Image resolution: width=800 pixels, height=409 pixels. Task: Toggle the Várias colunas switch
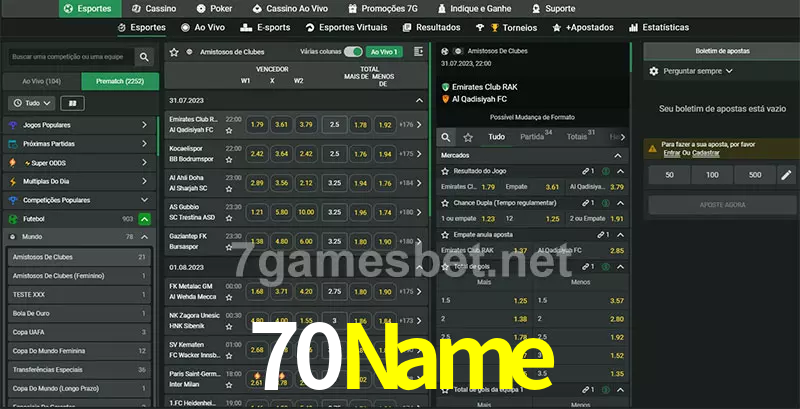pos(353,51)
